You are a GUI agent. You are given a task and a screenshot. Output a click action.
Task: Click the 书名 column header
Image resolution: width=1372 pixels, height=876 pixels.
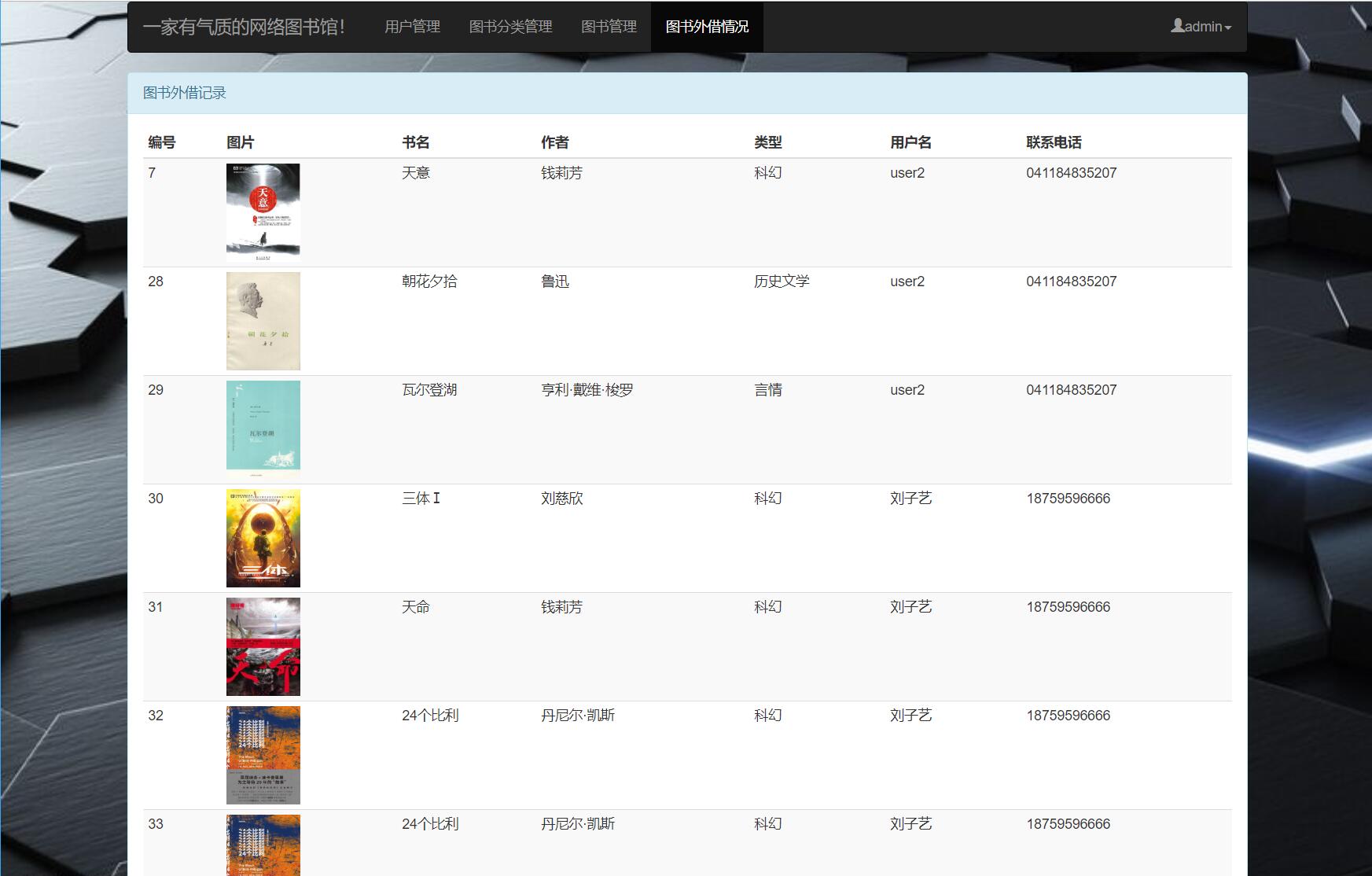[416, 142]
